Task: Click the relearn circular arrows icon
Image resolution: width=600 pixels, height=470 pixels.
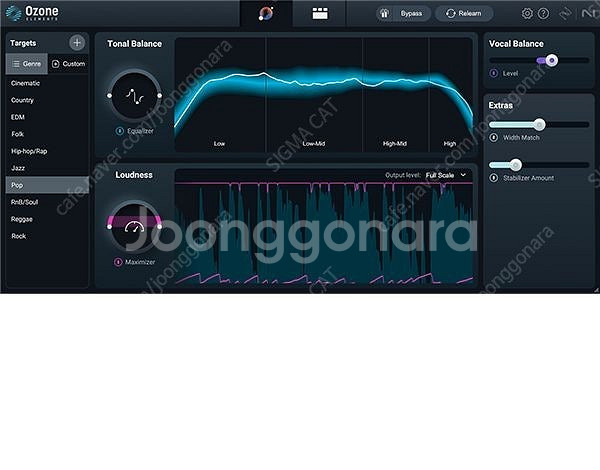Action: click(450, 13)
